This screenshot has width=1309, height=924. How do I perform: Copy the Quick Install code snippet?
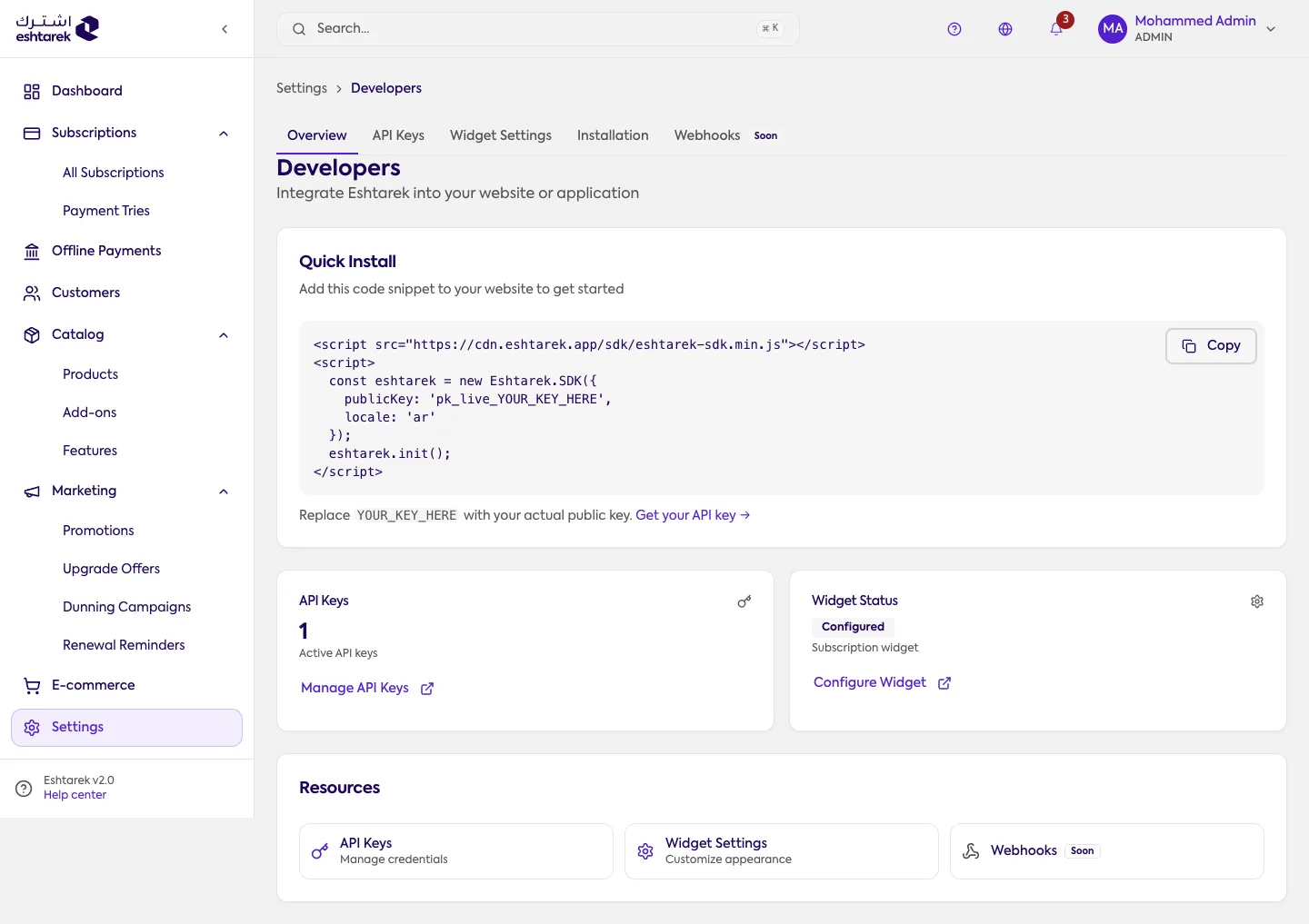[x=1211, y=346]
